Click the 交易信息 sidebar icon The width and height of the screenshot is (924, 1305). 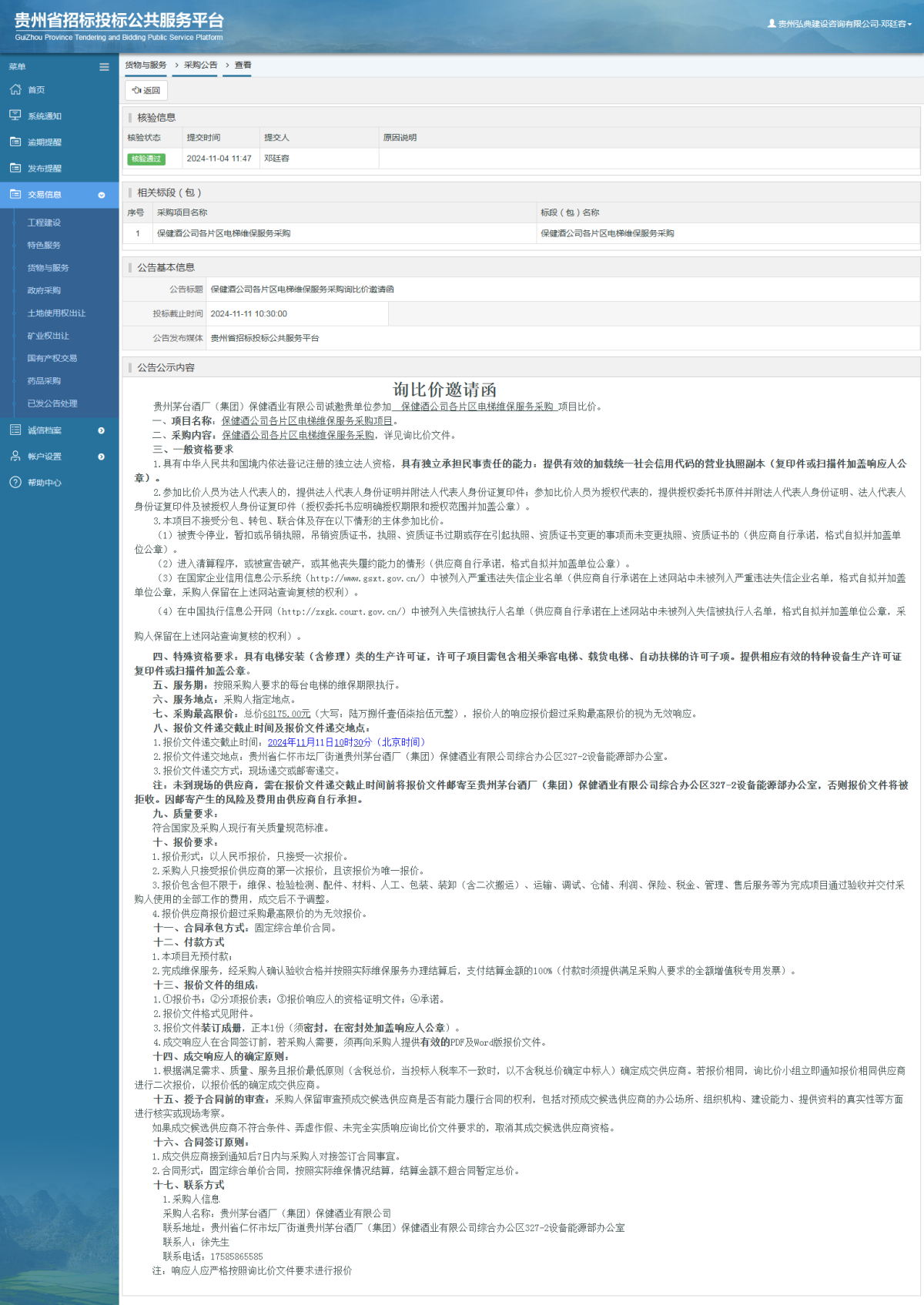click(15, 194)
